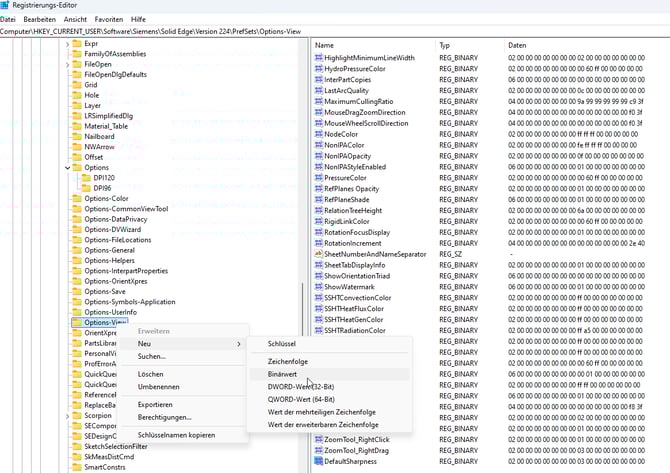Choose Binärwert from the Neu submenu
The height and width of the screenshot is (473, 670).
(283, 374)
